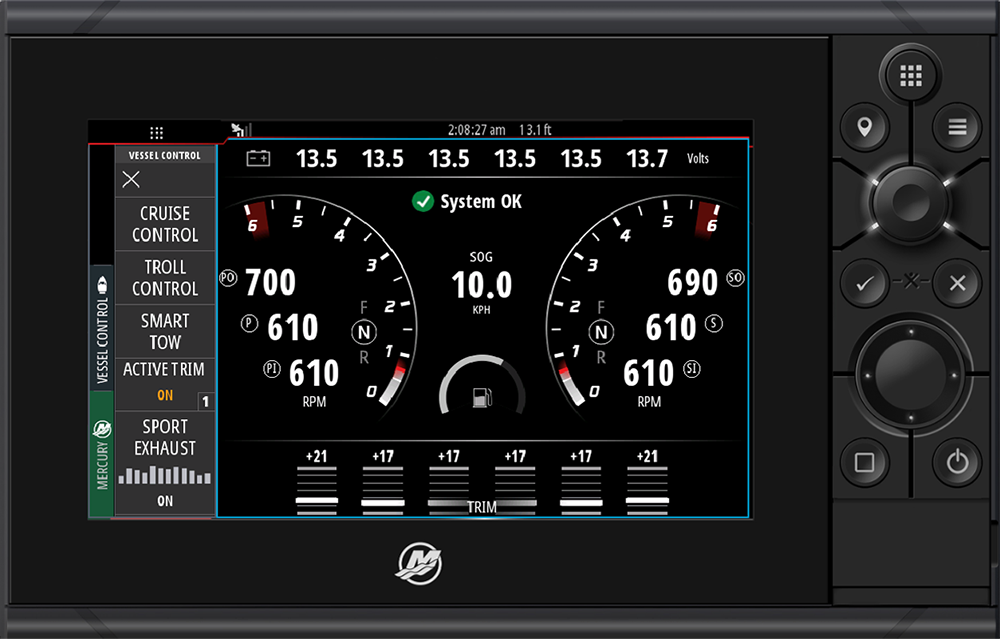Screen dimensions: 1000x640
Task: Check the GPS signal strength icon
Action: [x=241, y=129]
